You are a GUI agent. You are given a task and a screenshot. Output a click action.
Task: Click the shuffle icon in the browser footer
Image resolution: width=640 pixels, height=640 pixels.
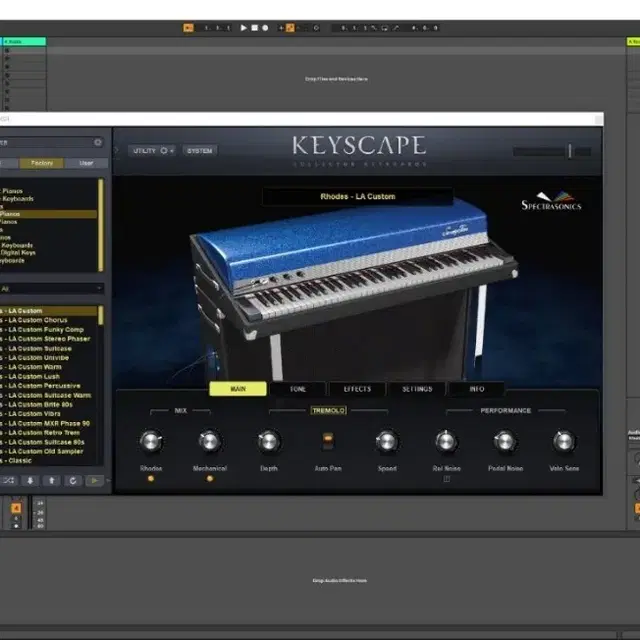[x=9, y=480]
